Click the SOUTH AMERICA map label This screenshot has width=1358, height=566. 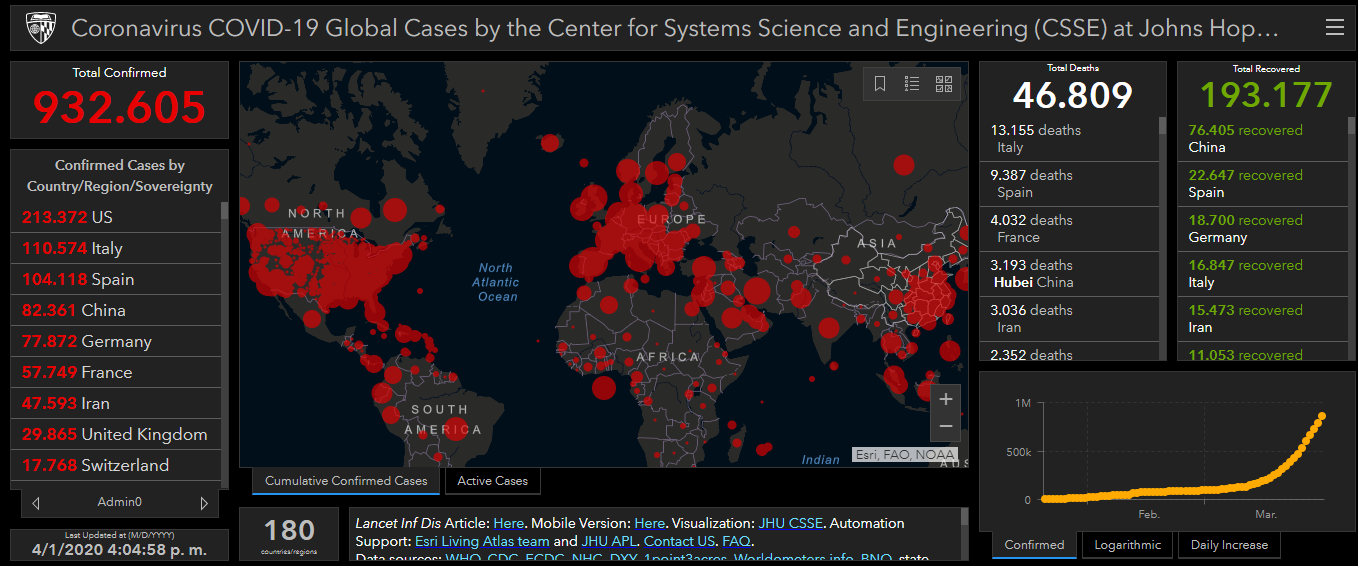pyautogui.click(x=443, y=420)
